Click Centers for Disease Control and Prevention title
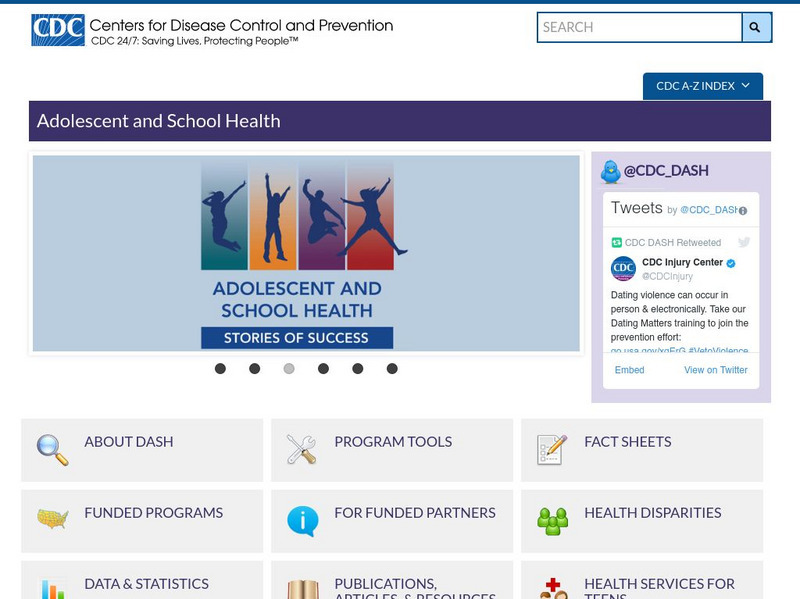The height and width of the screenshot is (599, 800). (x=241, y=25)
